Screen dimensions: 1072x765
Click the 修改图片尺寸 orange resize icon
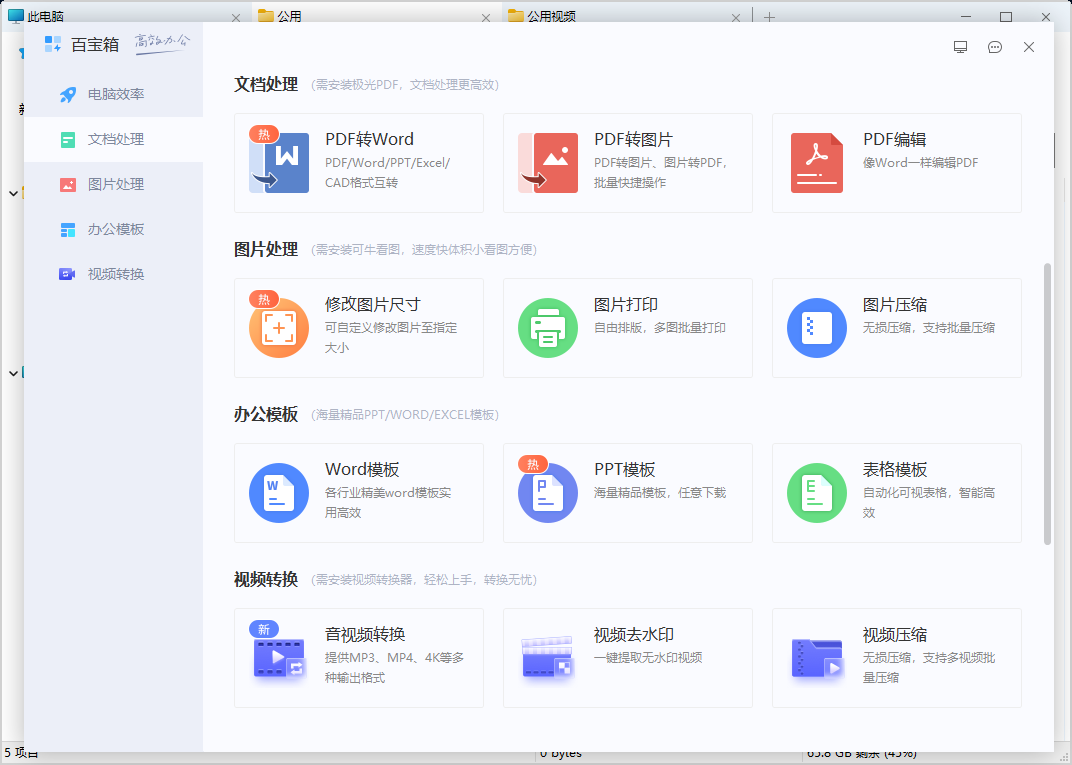click(x=279, y=328)
